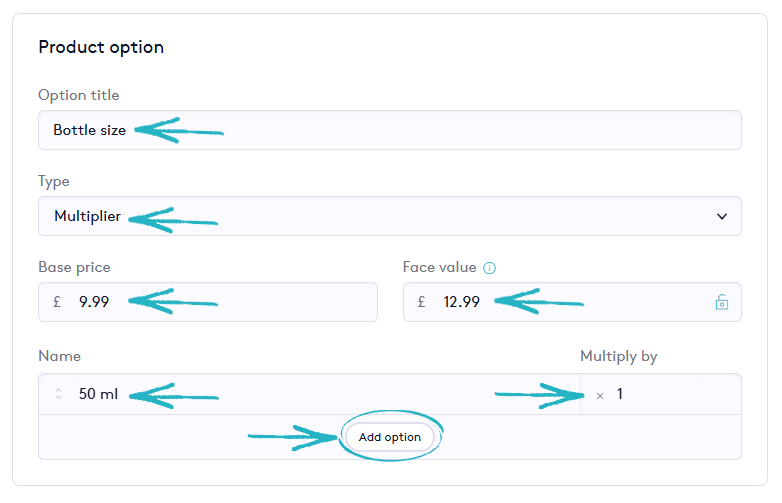Click the £ symbol in Base price
The image size is (782, 503).
[58, 302]
